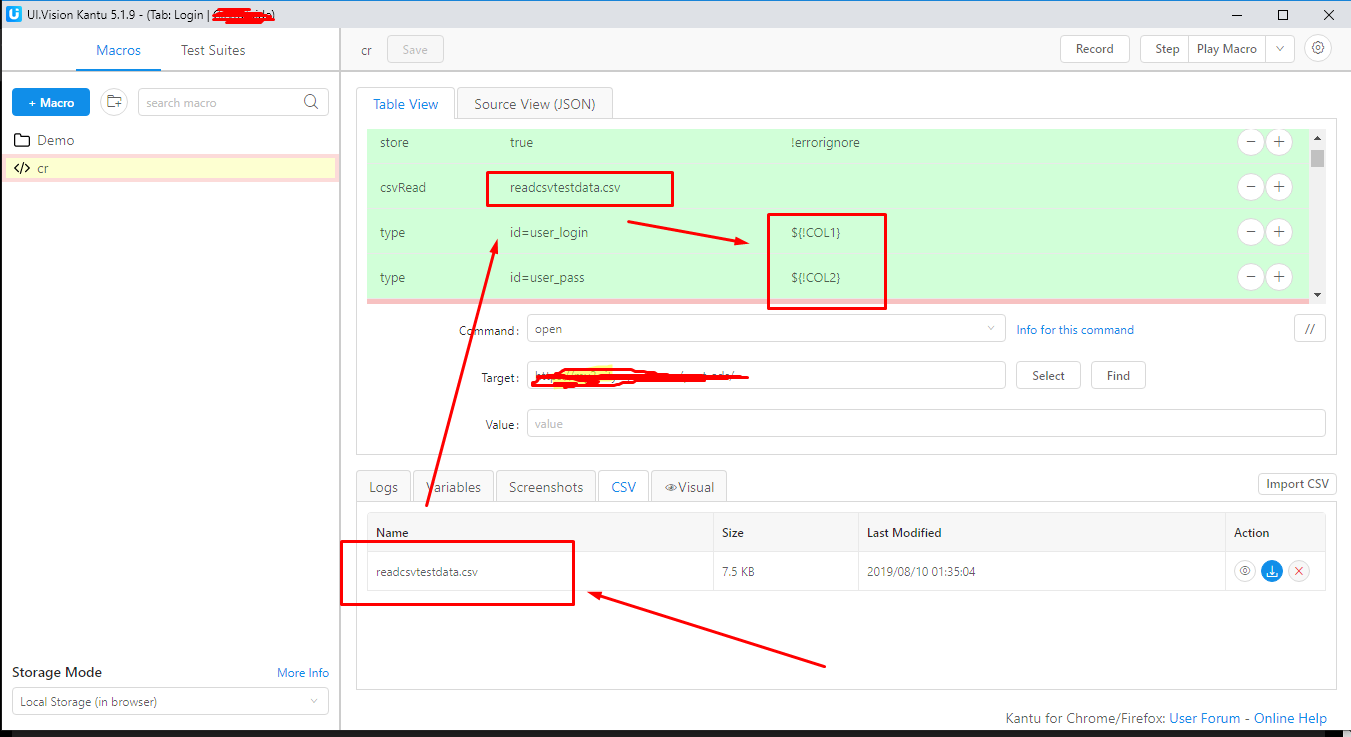Viewport: 1351px width, 737px height.
Task: Open the Storage Mode More Info link
Action: point(303,672)
